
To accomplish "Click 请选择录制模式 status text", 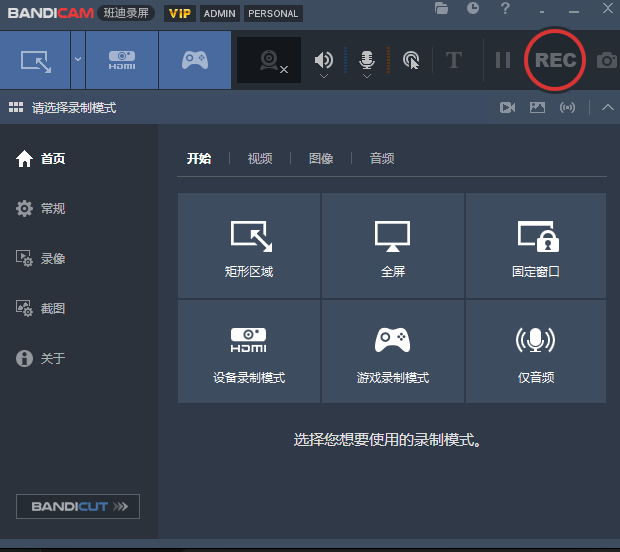I will (74, 108).
